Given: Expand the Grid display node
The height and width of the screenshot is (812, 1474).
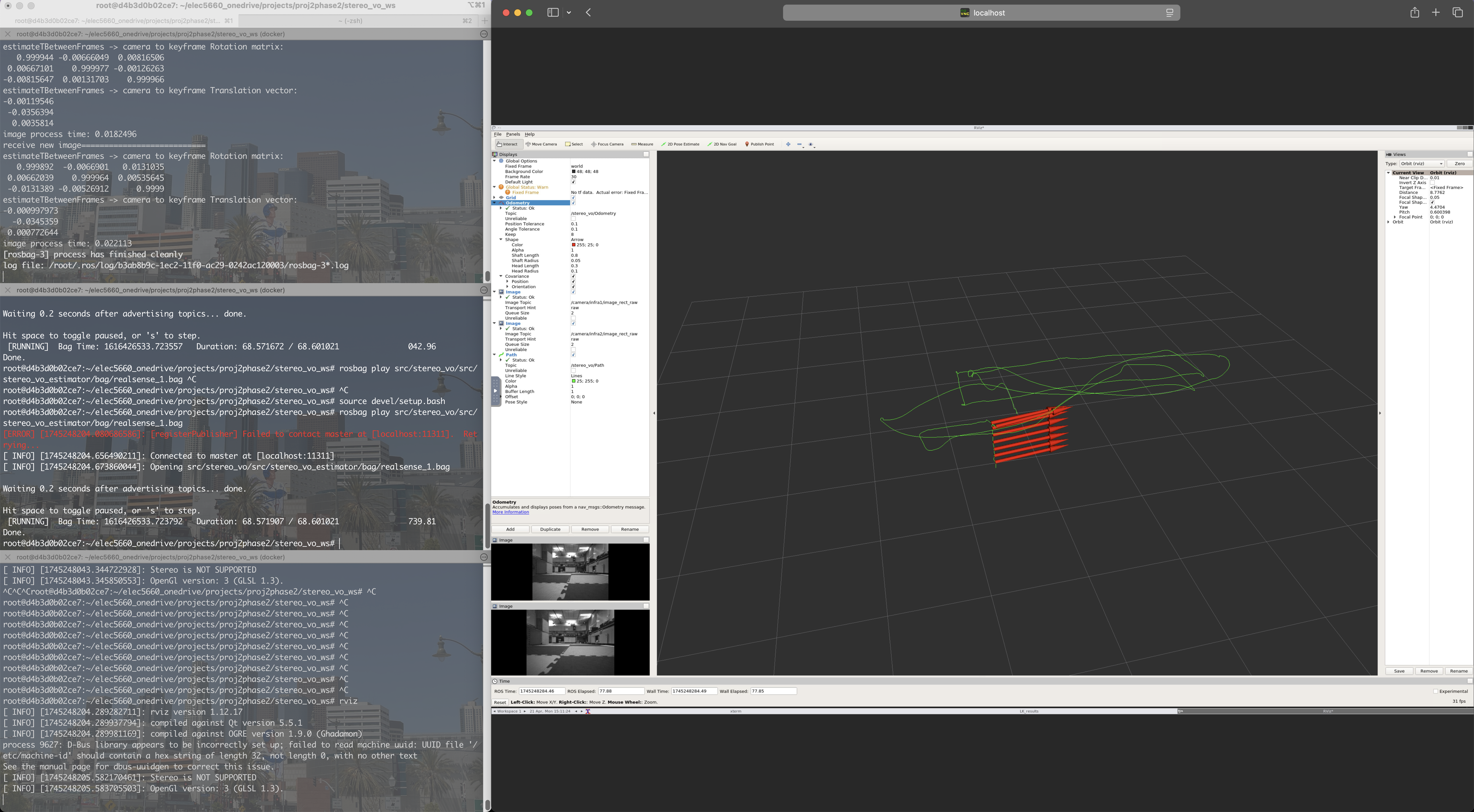Looking at the screenshot, I should pyautogui.click(x=494, y=198).
